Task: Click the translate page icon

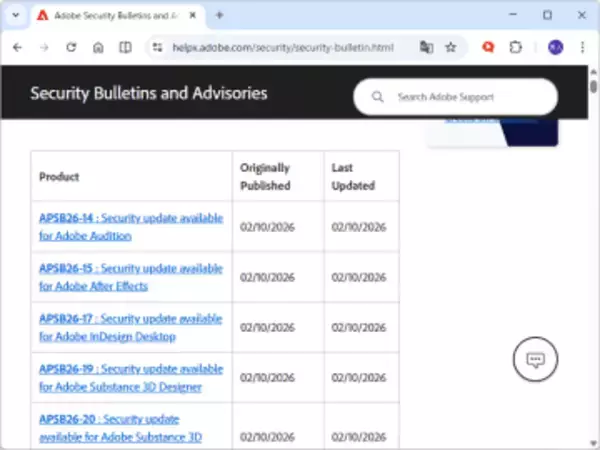Action: (426, 47)
